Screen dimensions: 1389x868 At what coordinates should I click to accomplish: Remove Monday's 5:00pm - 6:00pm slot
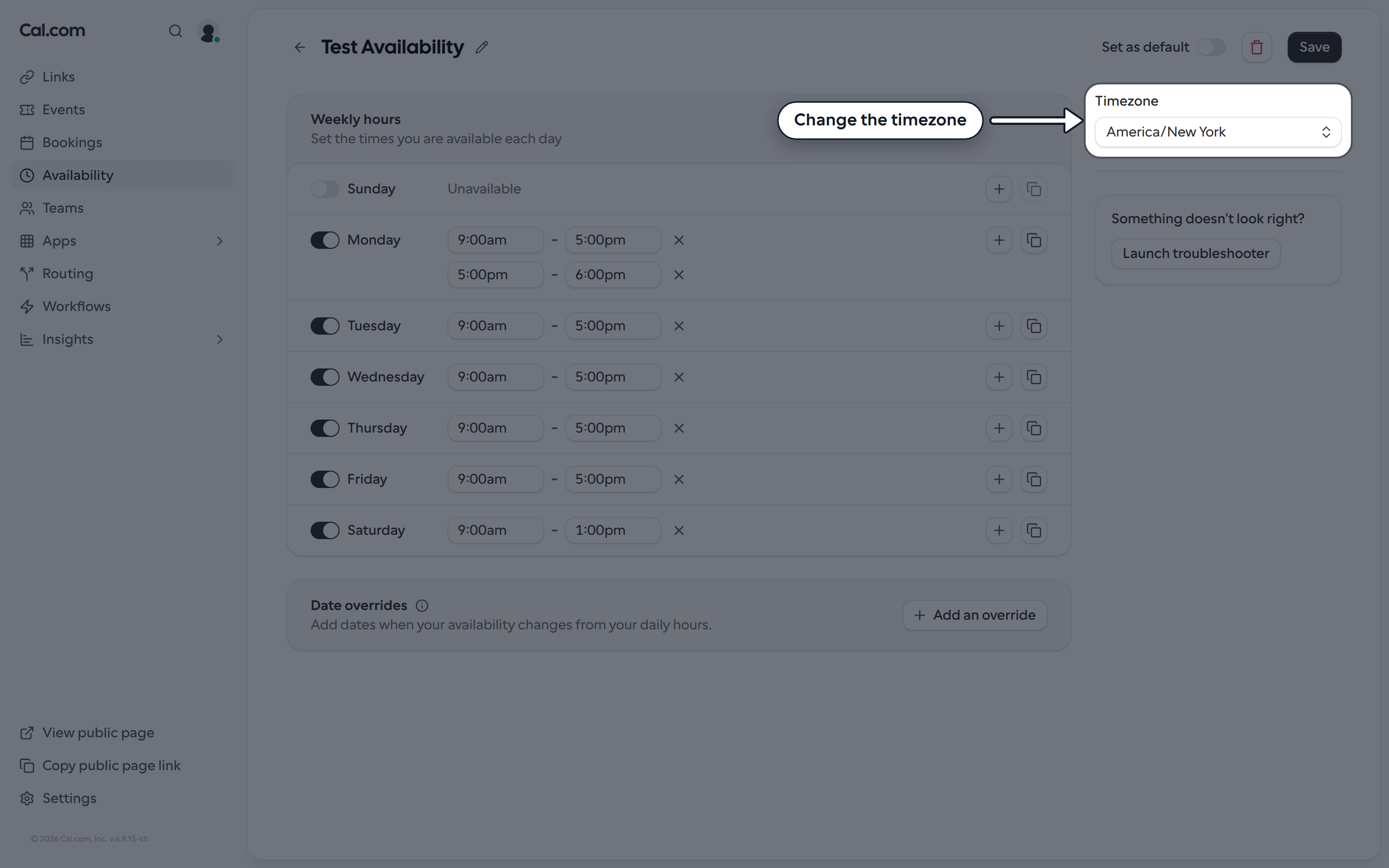pyautogui.click(x=679, y=275)
